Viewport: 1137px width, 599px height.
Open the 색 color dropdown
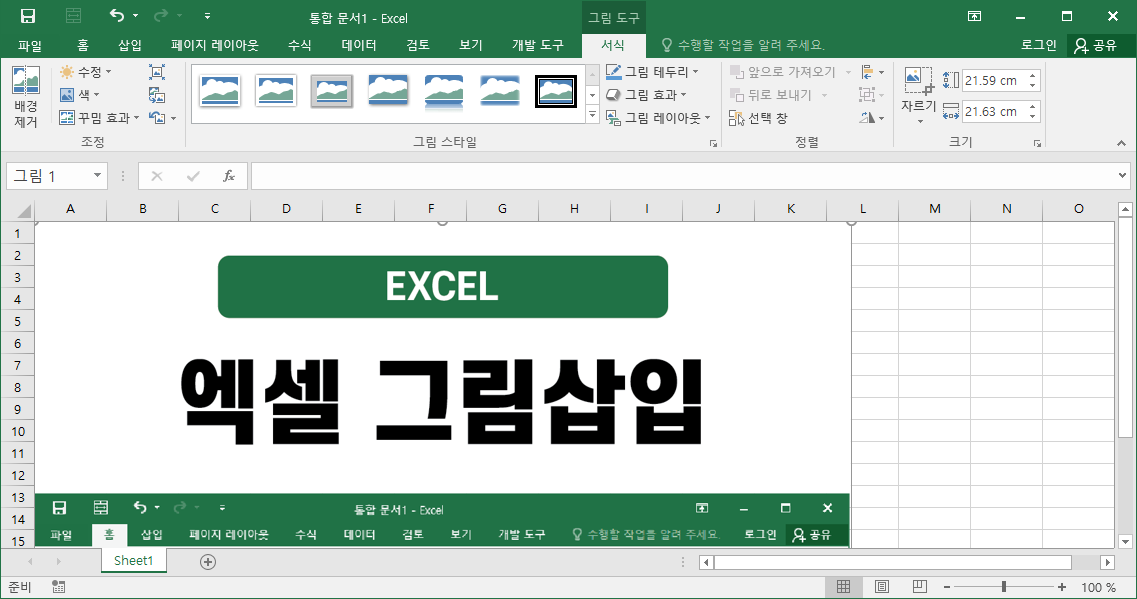79,94
